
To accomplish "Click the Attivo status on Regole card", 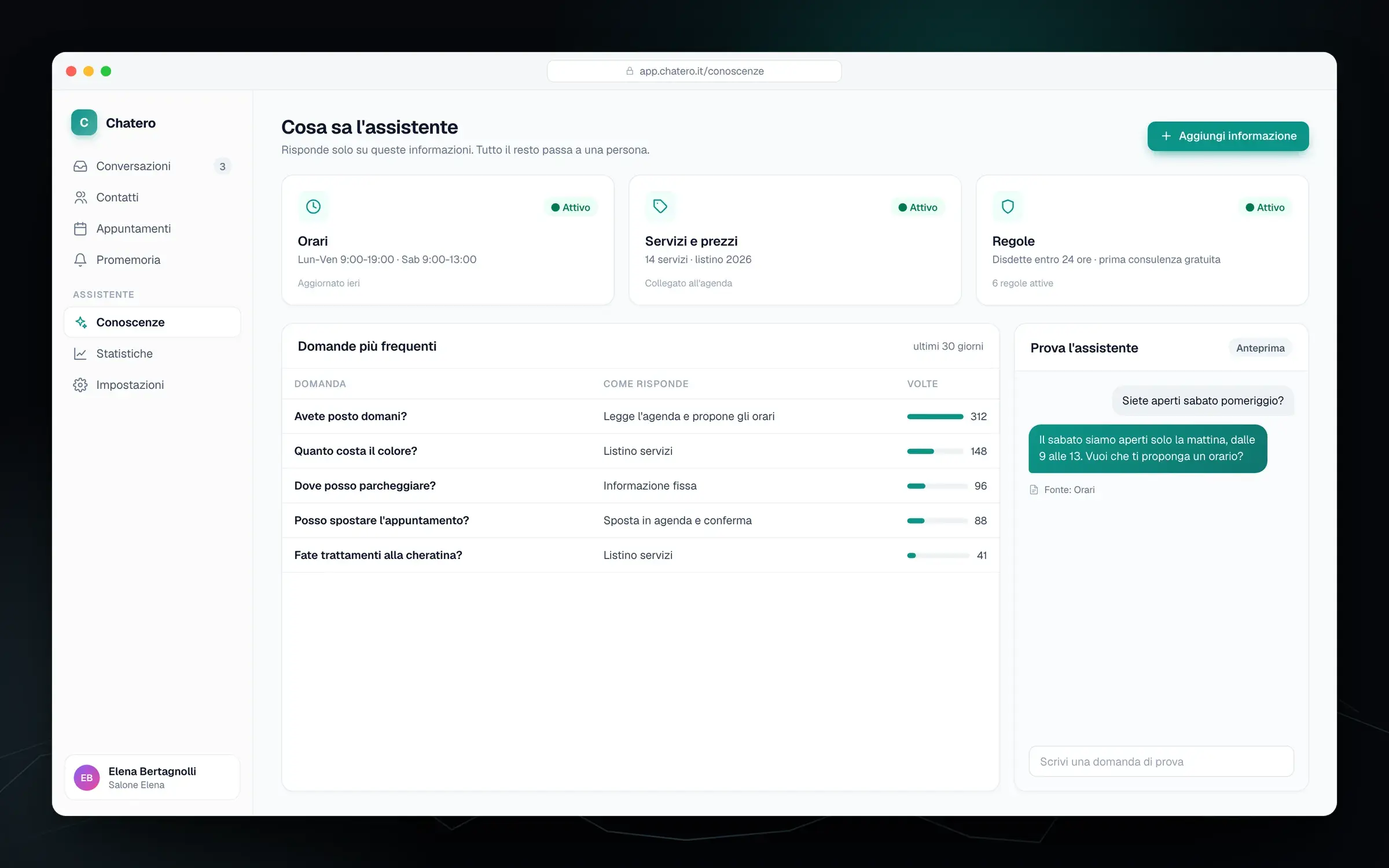I will coord(1265,207).
